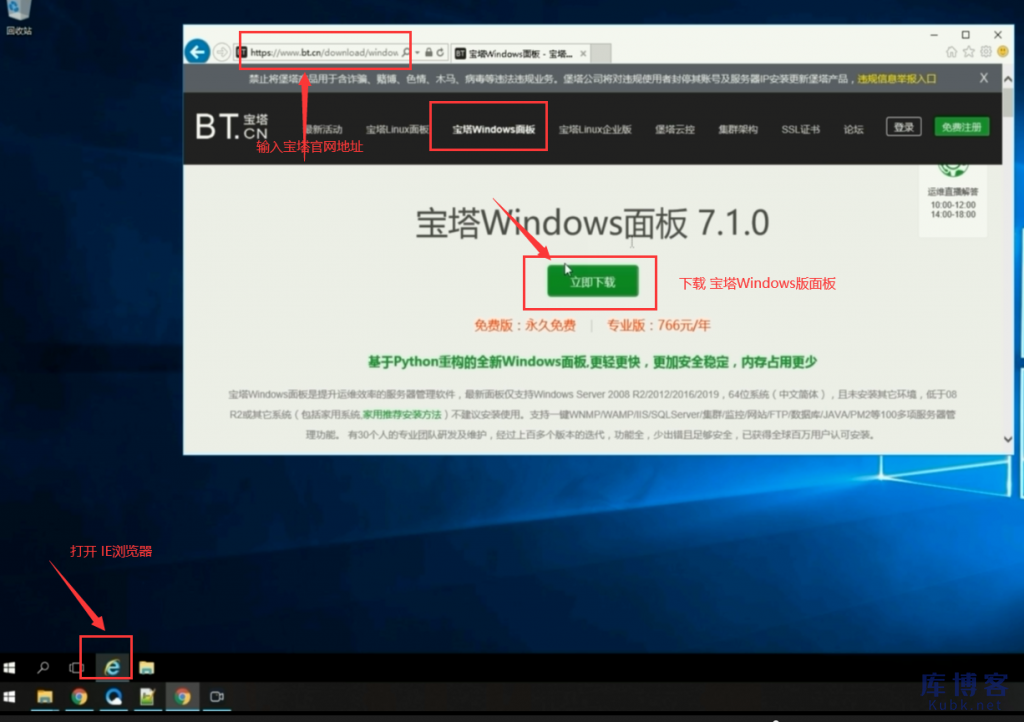
Task: Open the video camera recorder taskbar icon
Action: pos(217,697)
